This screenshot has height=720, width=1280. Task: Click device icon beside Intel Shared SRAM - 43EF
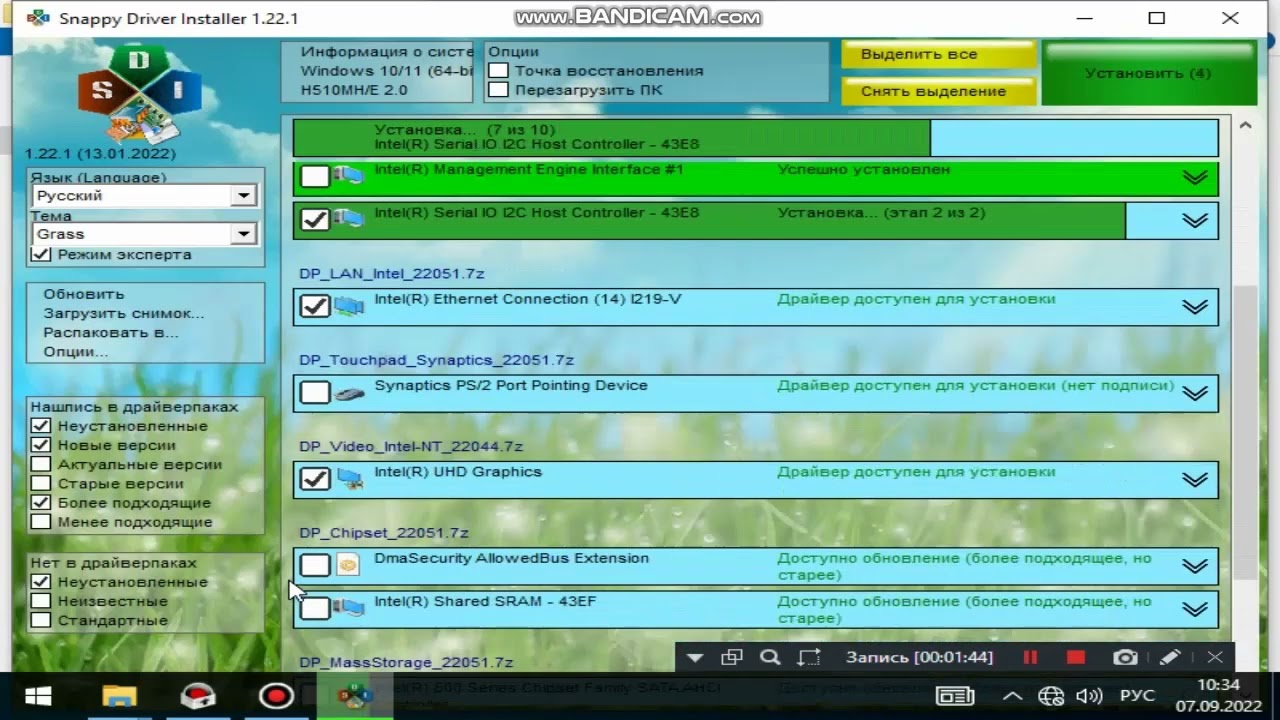pos(348,608)
